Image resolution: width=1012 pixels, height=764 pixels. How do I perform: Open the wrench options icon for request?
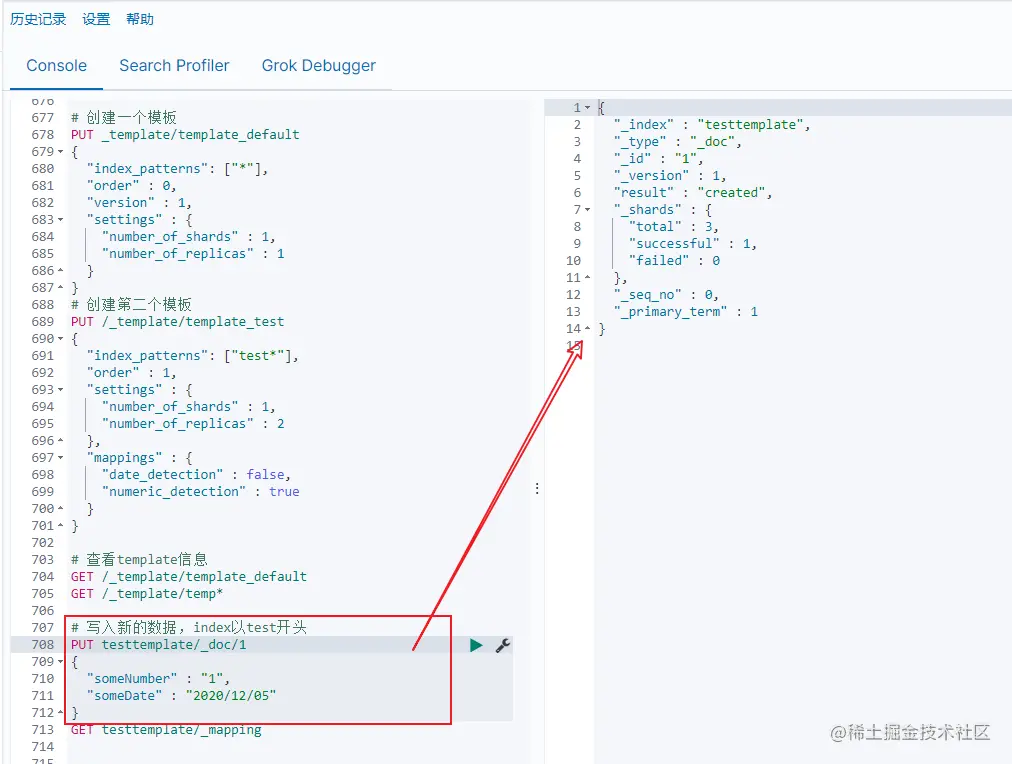tap(503, 645)
